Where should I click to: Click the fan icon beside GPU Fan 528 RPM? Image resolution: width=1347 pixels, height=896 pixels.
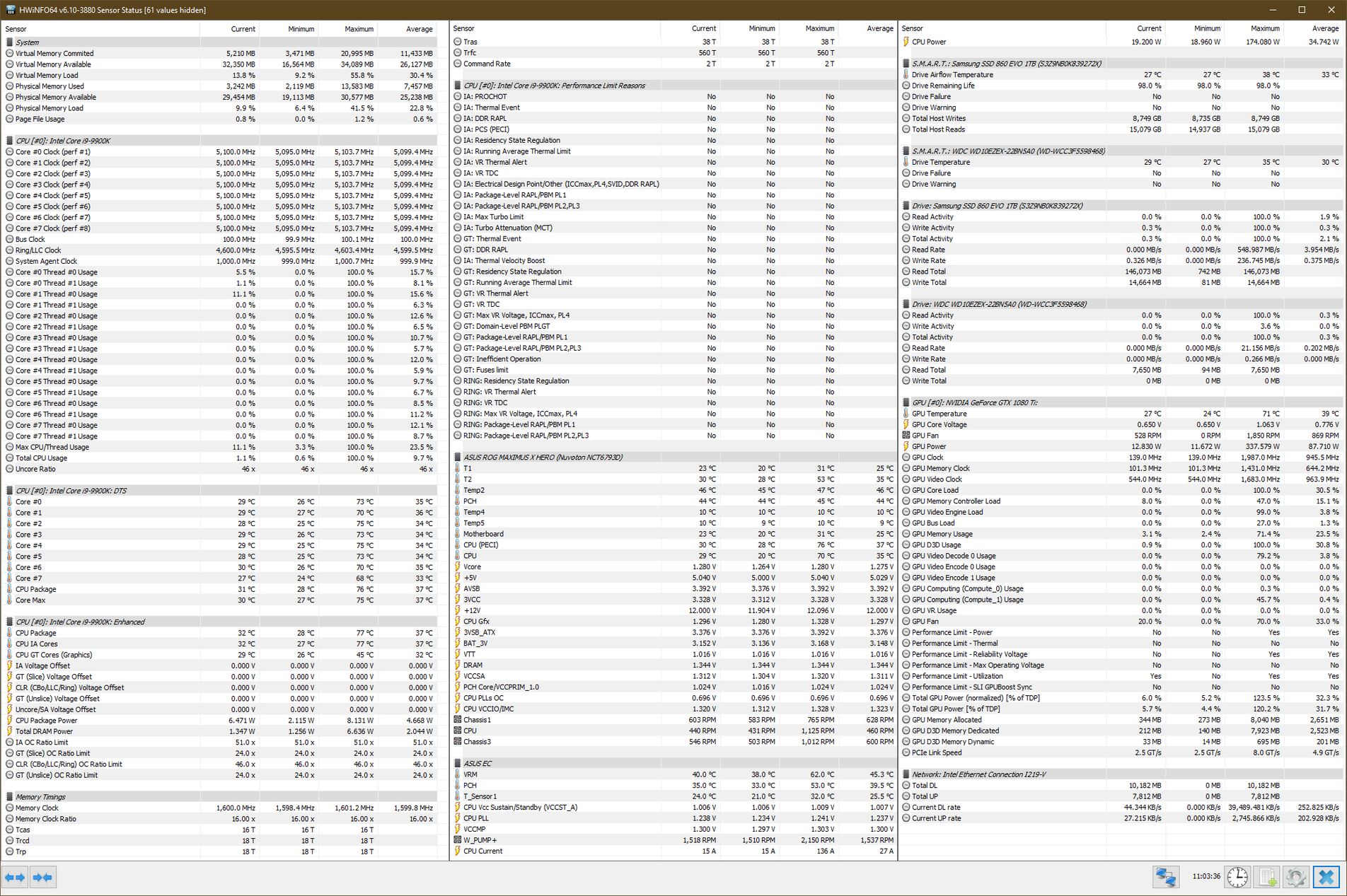tap(906, 436)
